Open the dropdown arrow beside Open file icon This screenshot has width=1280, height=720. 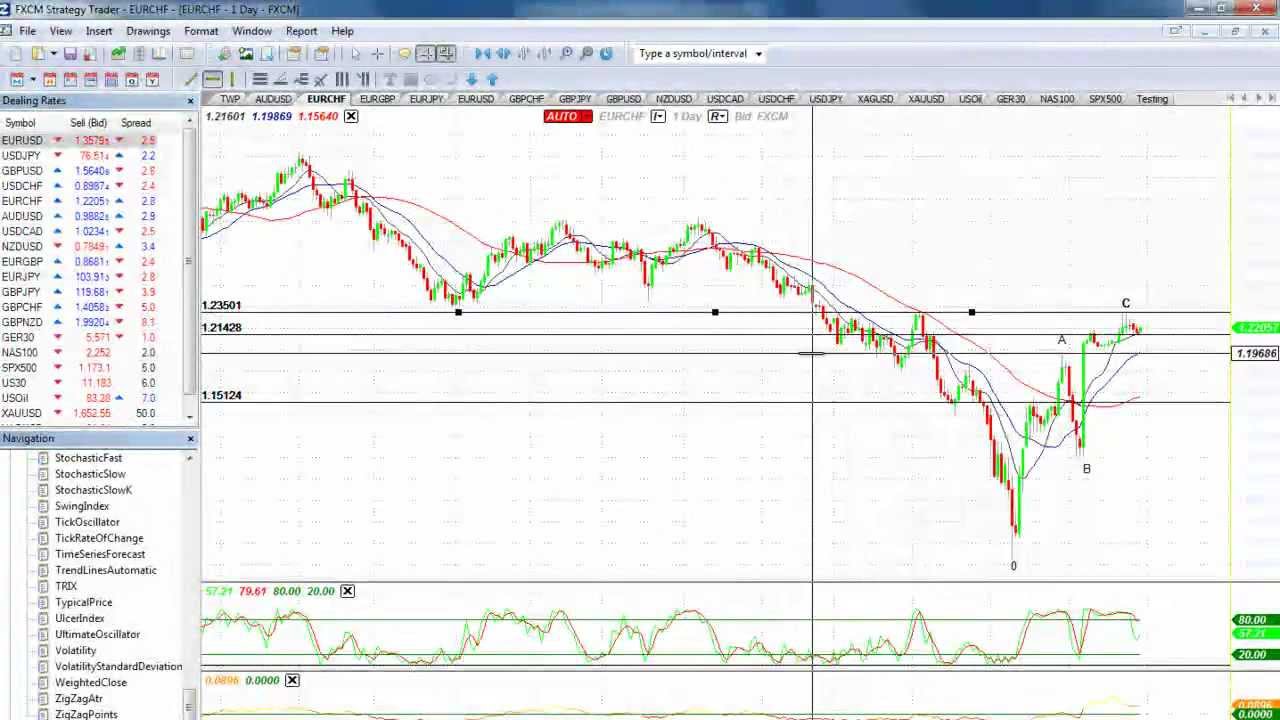(54, 54)
